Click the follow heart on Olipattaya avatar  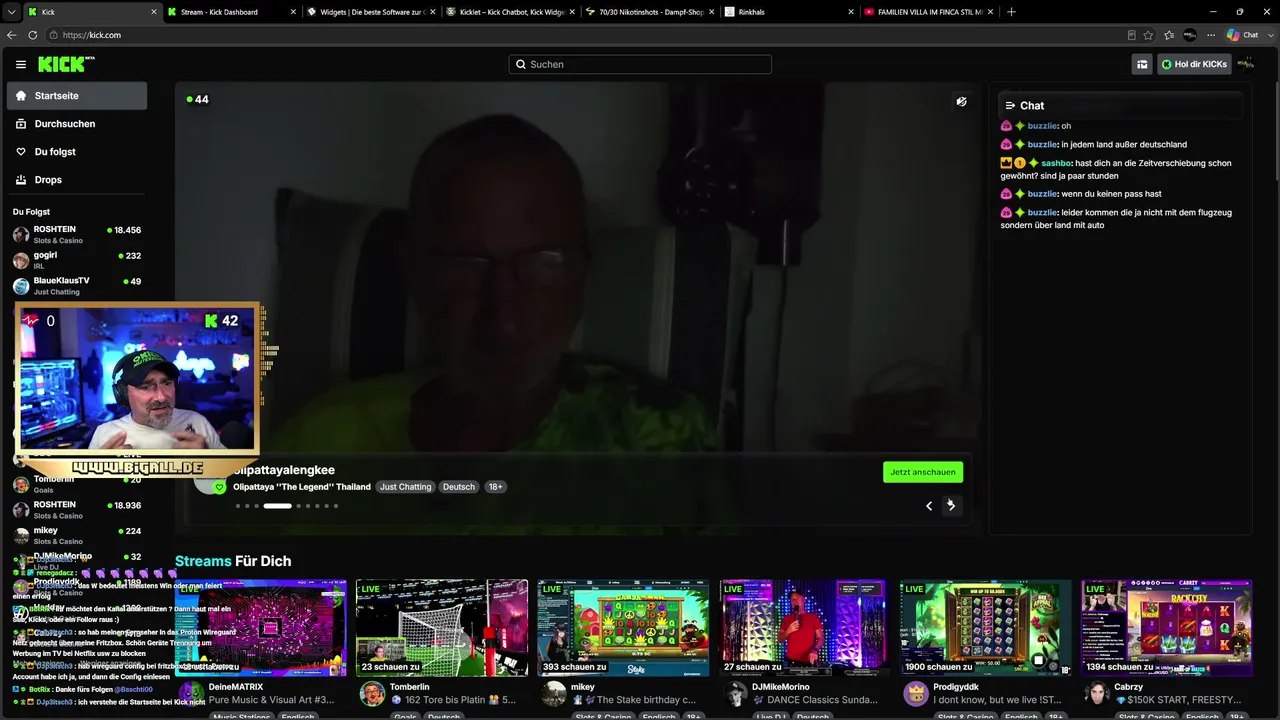click(x=220, y=488)
